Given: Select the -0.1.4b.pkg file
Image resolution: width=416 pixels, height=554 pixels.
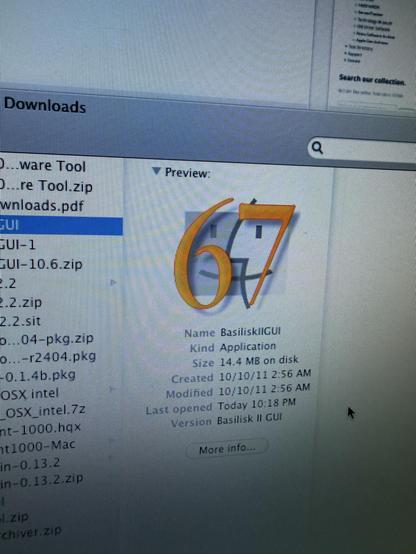Looking at the screenshot, I should [37, 375].
